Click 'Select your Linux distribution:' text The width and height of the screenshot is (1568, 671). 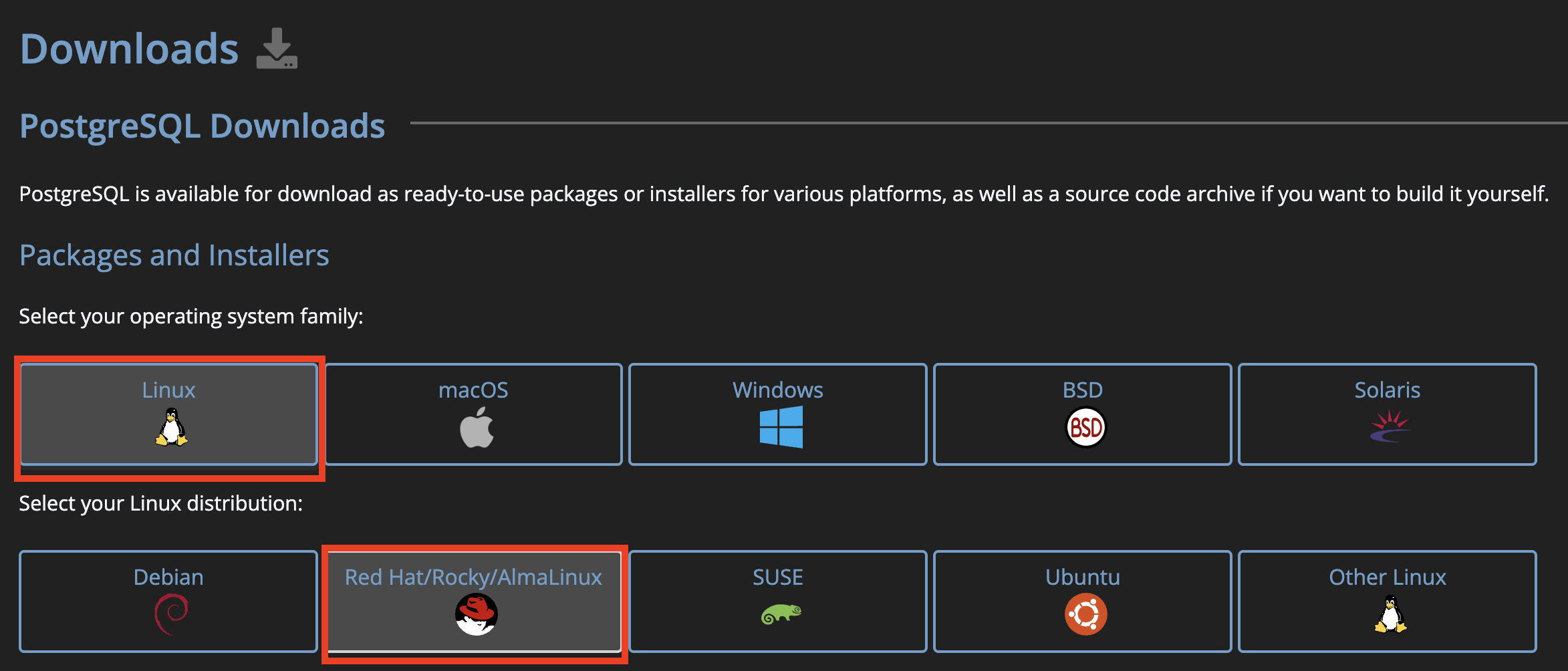161,503
